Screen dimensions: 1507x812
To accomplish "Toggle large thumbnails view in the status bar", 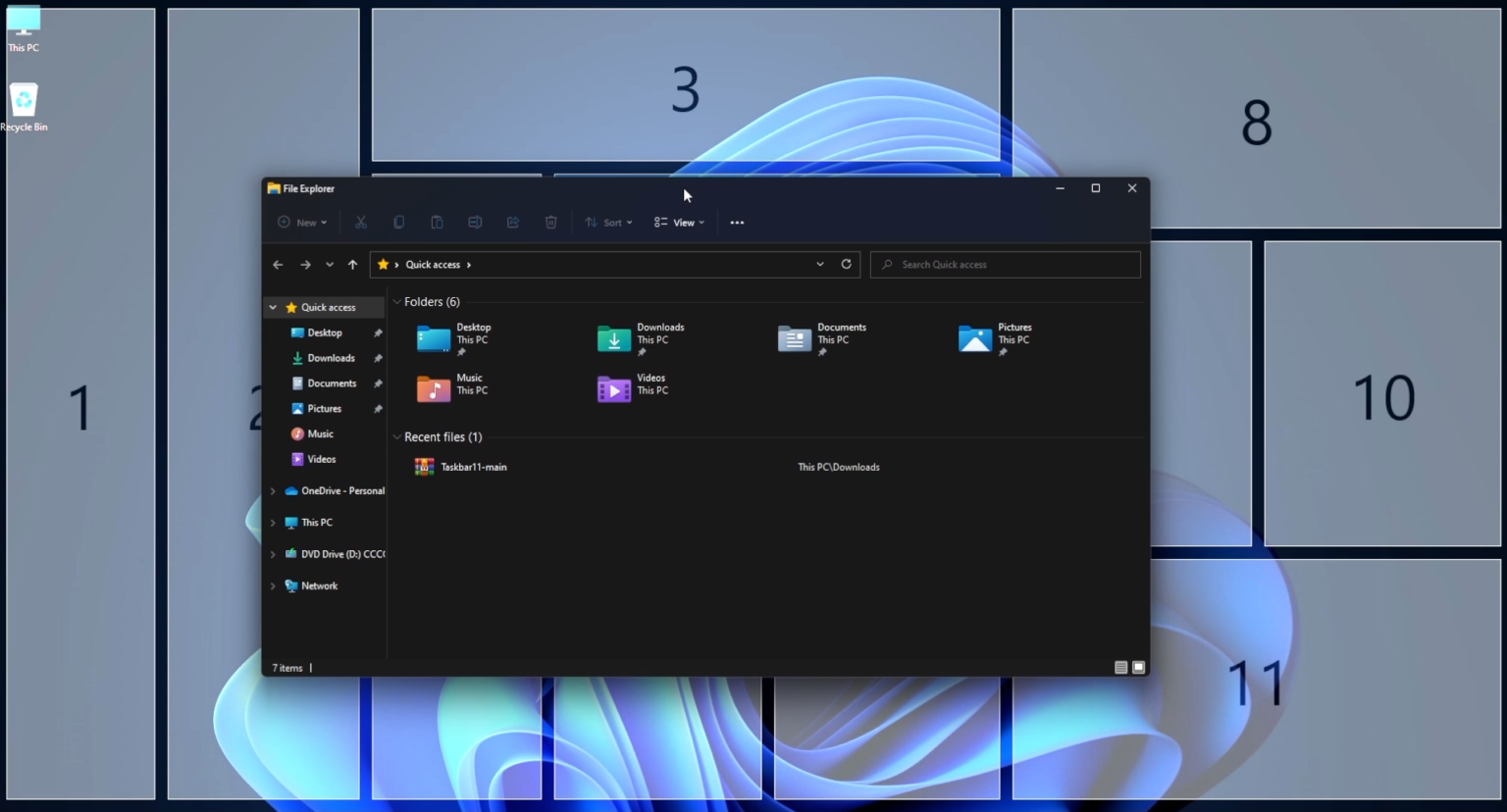I will click(1138, 667).
